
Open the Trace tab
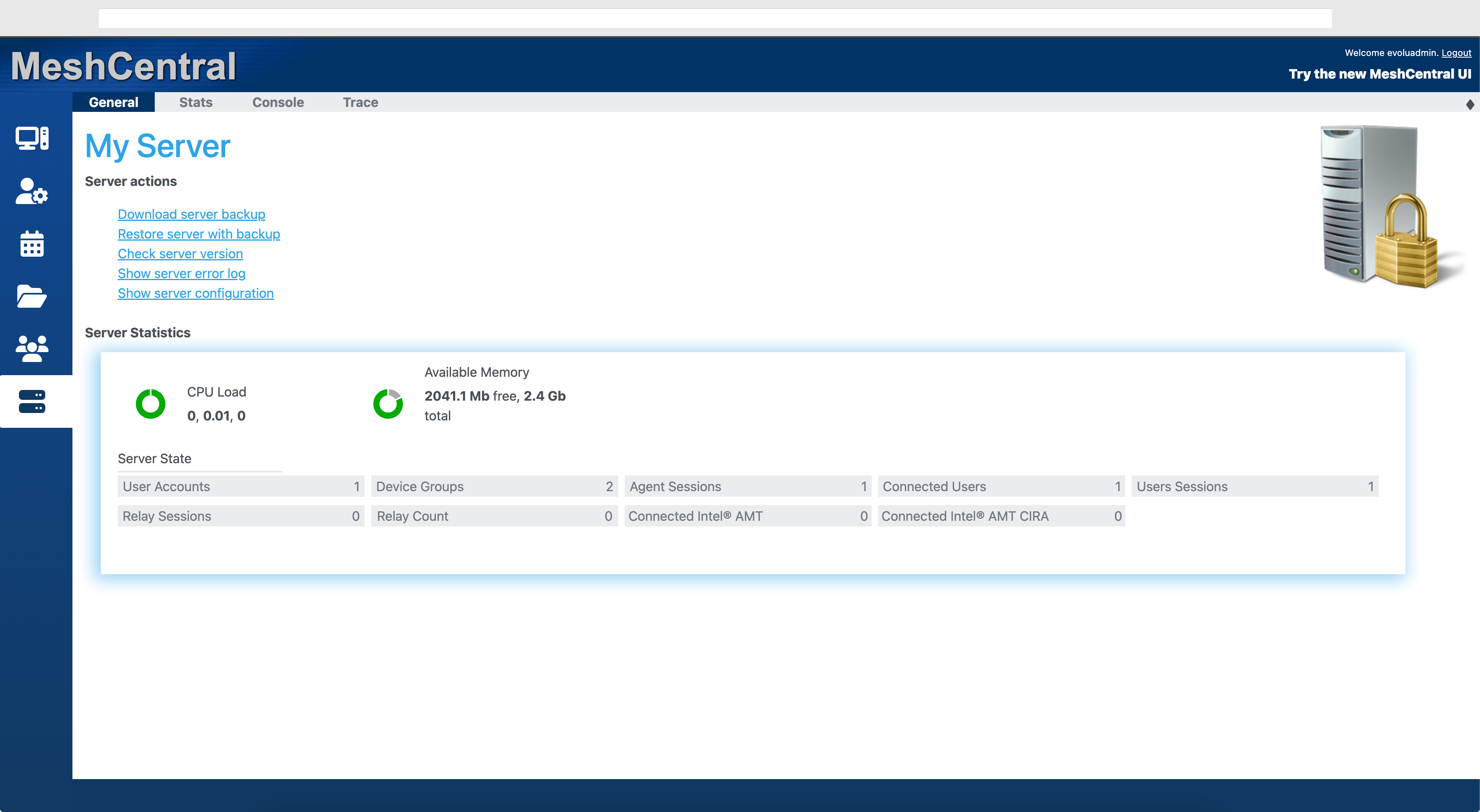point(361,102)
